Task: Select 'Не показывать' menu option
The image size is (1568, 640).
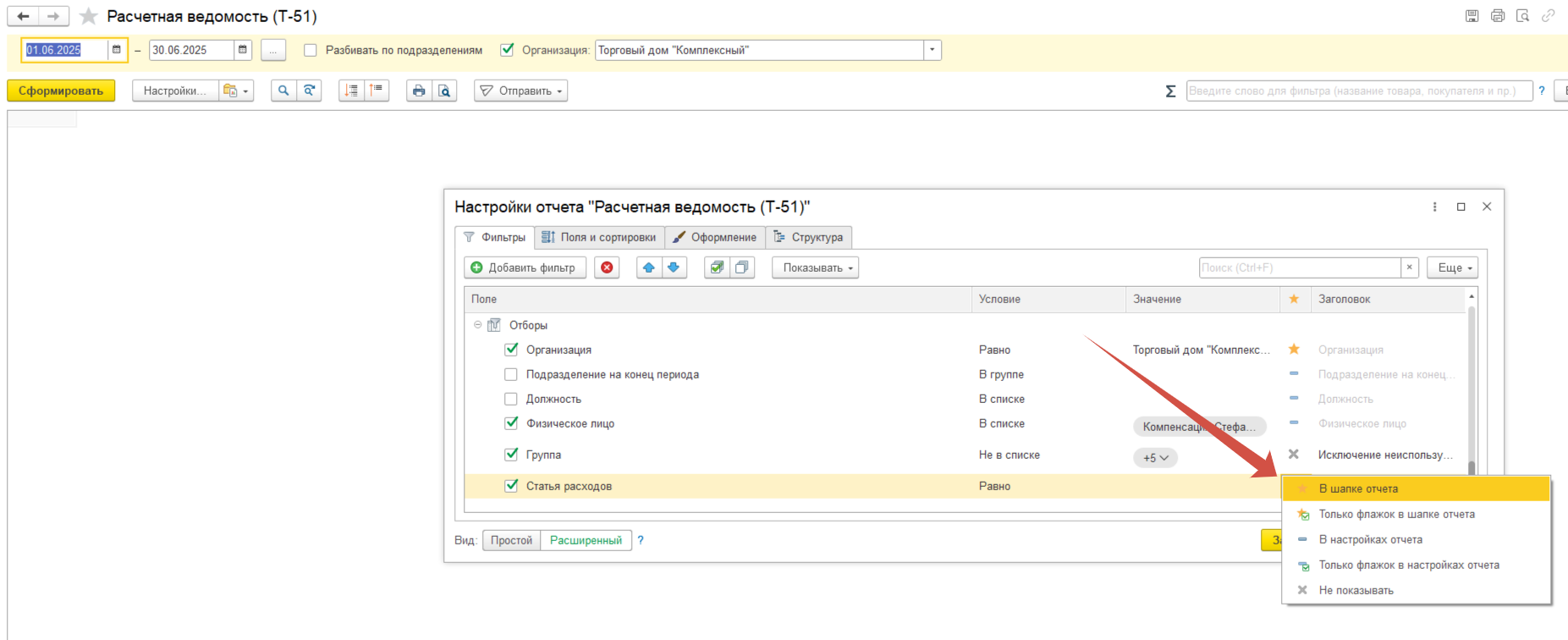Action: click(x=1356, y=590)
